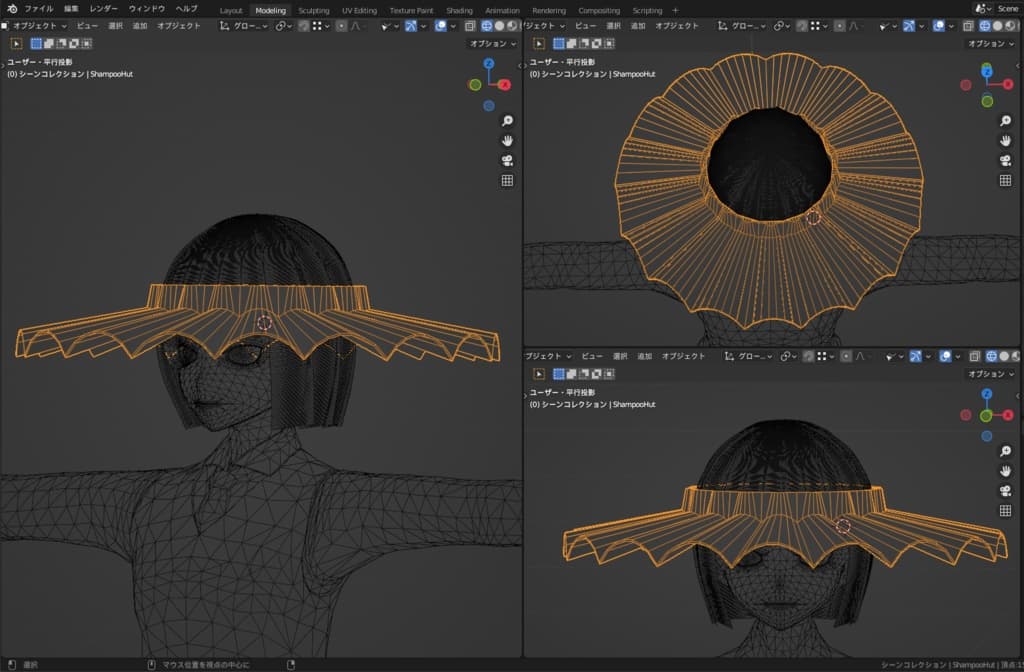Add a new workspace with the plus button
Screen dimensions: 1024x672
675,10
